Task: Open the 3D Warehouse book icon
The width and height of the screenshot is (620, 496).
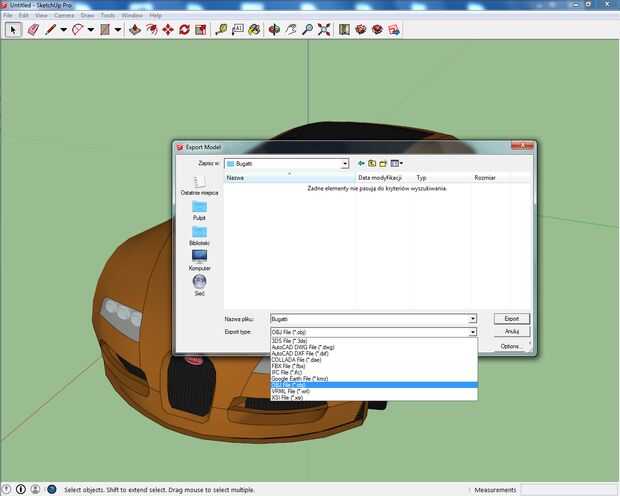Action: (x=344, y=30)
